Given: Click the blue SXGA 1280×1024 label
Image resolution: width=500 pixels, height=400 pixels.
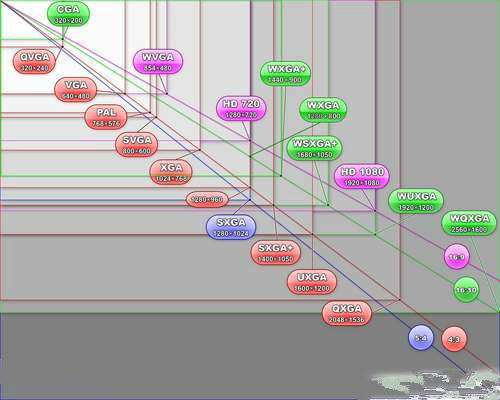Looking at the screenshot, I should (x=231, y=227).
